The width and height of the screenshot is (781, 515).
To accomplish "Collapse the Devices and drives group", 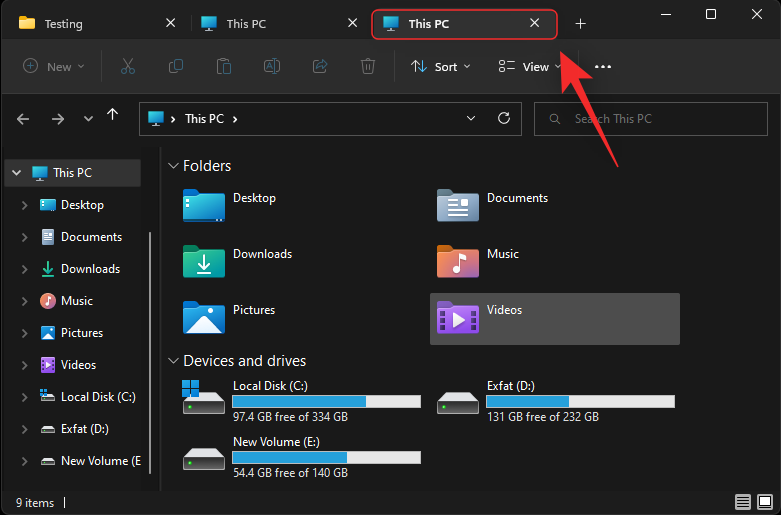I will 173,361.
